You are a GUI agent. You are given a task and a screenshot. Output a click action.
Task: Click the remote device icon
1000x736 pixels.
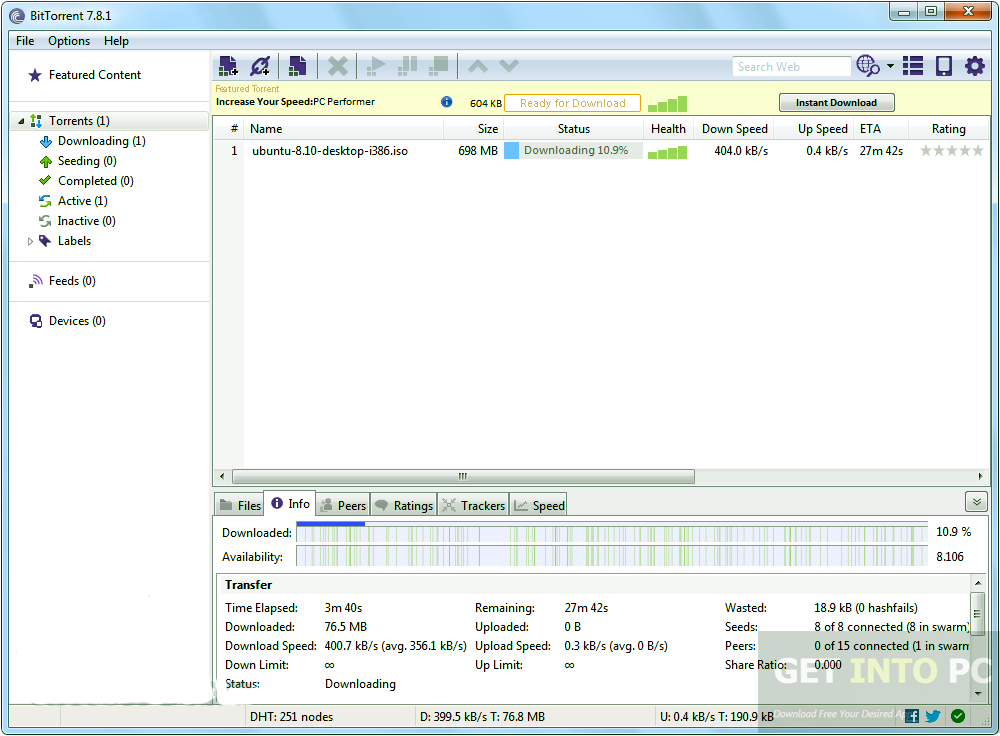coord(943,66)
